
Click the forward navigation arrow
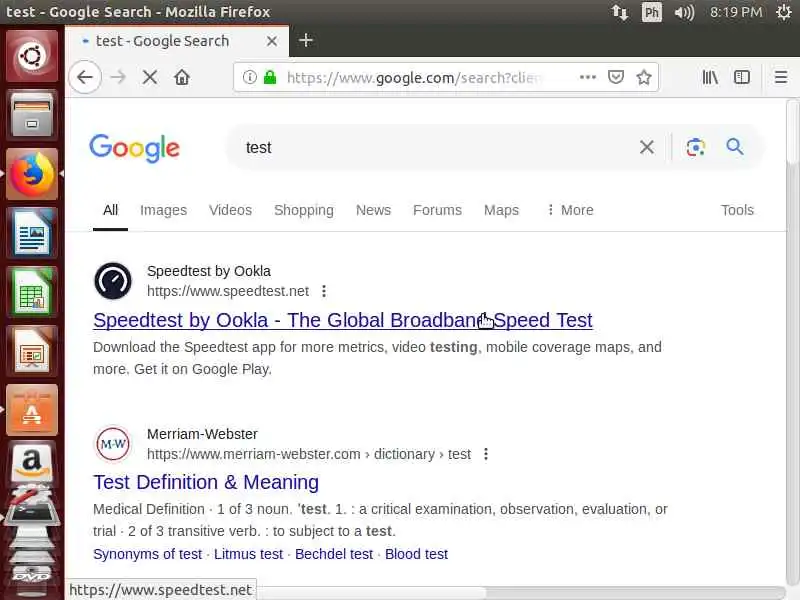click(x=118, y=78)
